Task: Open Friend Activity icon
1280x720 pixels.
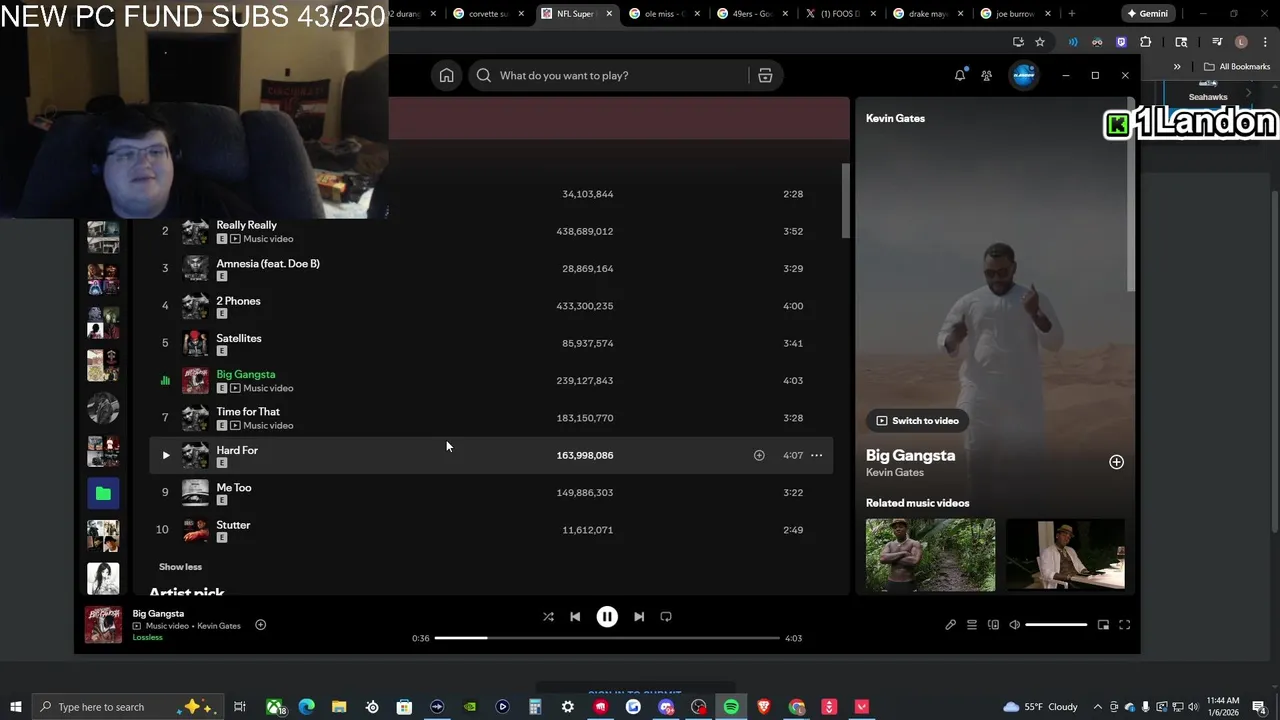Action: [x=987, y=75]
